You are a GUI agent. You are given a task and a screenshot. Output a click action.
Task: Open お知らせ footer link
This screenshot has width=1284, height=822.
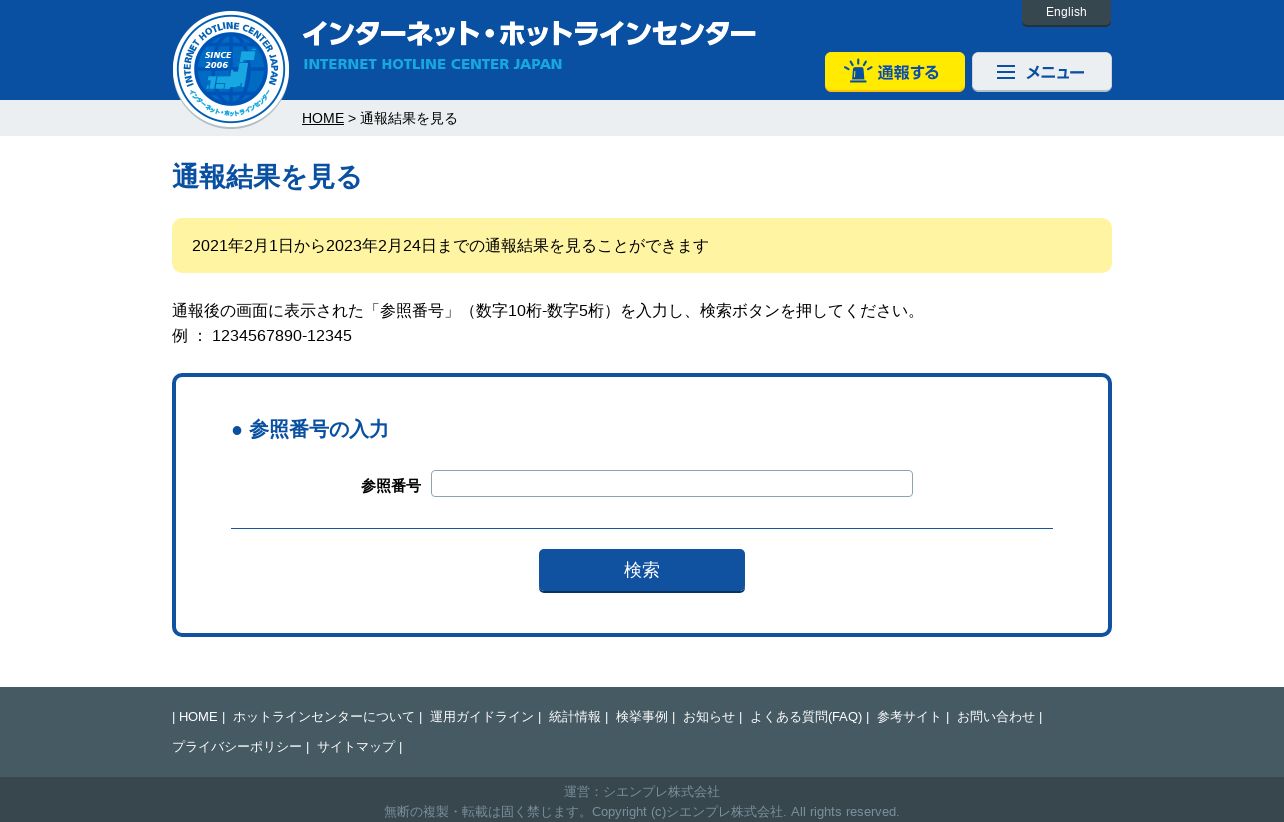click(x=709, y=717)
